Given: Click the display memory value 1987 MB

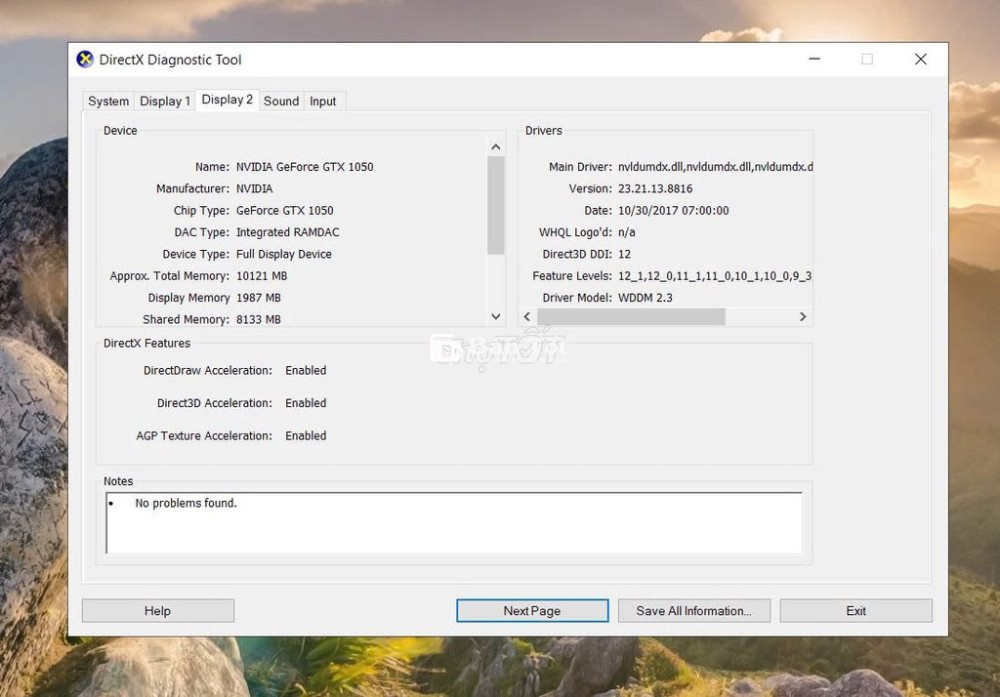Looking at the screenshot, I should tap(258, 297).
